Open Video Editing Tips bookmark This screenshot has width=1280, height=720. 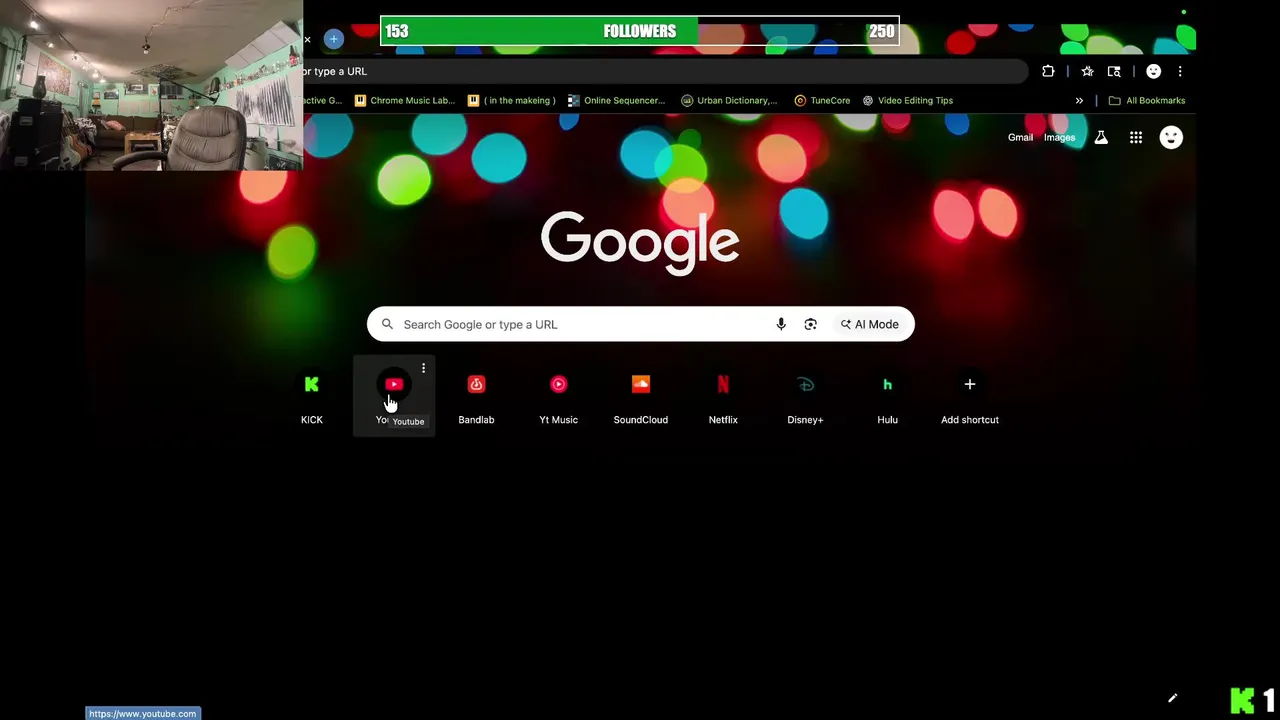(908, 100)
